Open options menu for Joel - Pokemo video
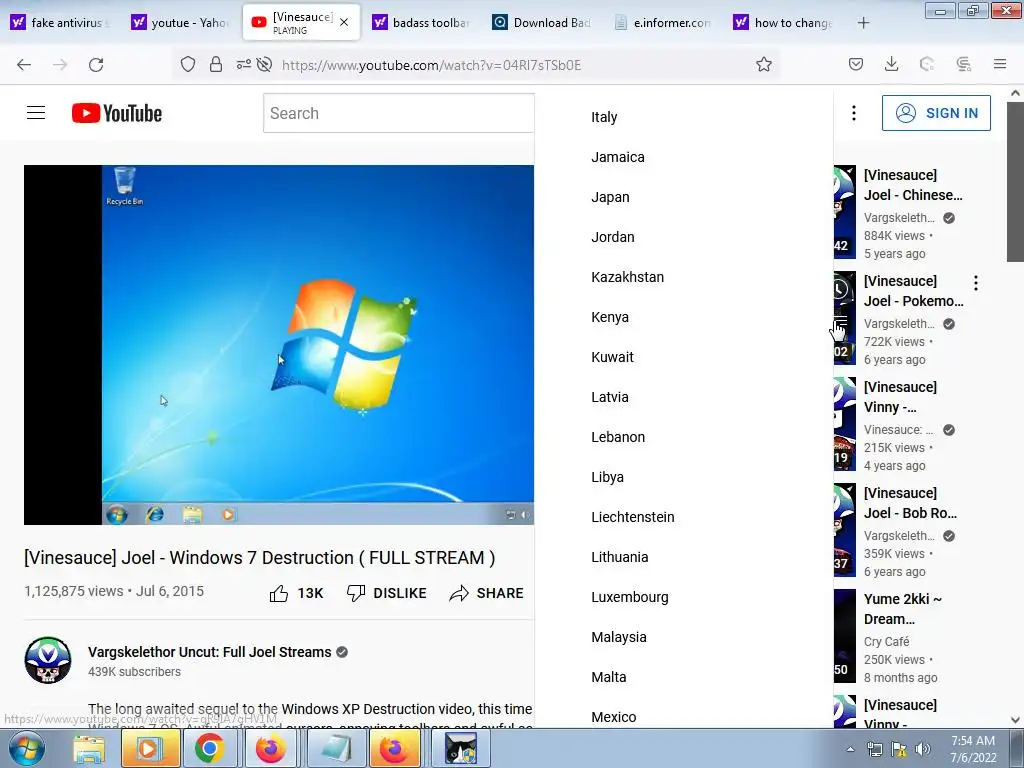Image resolution: width=1024 pixels, height=768 pixels. click(x=976, y=283)
